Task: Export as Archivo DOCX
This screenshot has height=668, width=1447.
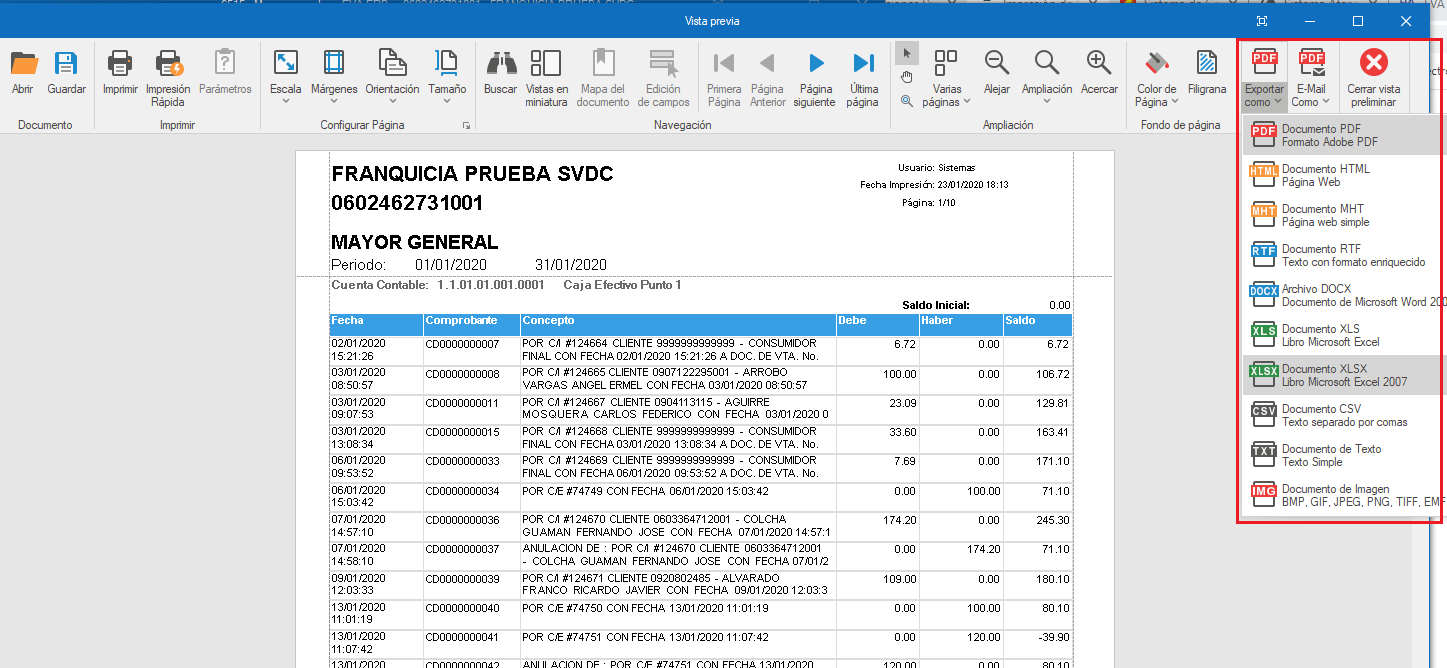Action: tap(1342, 295)
